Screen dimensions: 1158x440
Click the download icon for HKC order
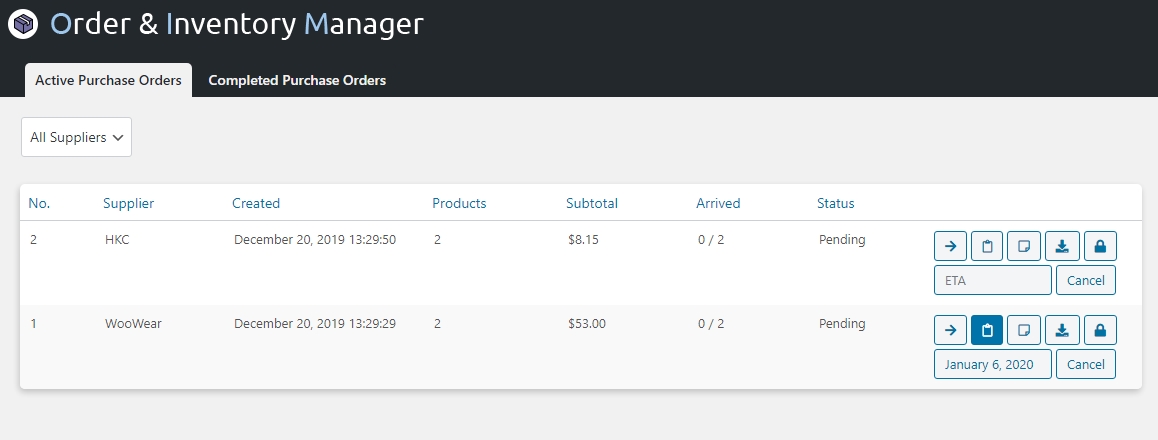[x=1062, y=246]
